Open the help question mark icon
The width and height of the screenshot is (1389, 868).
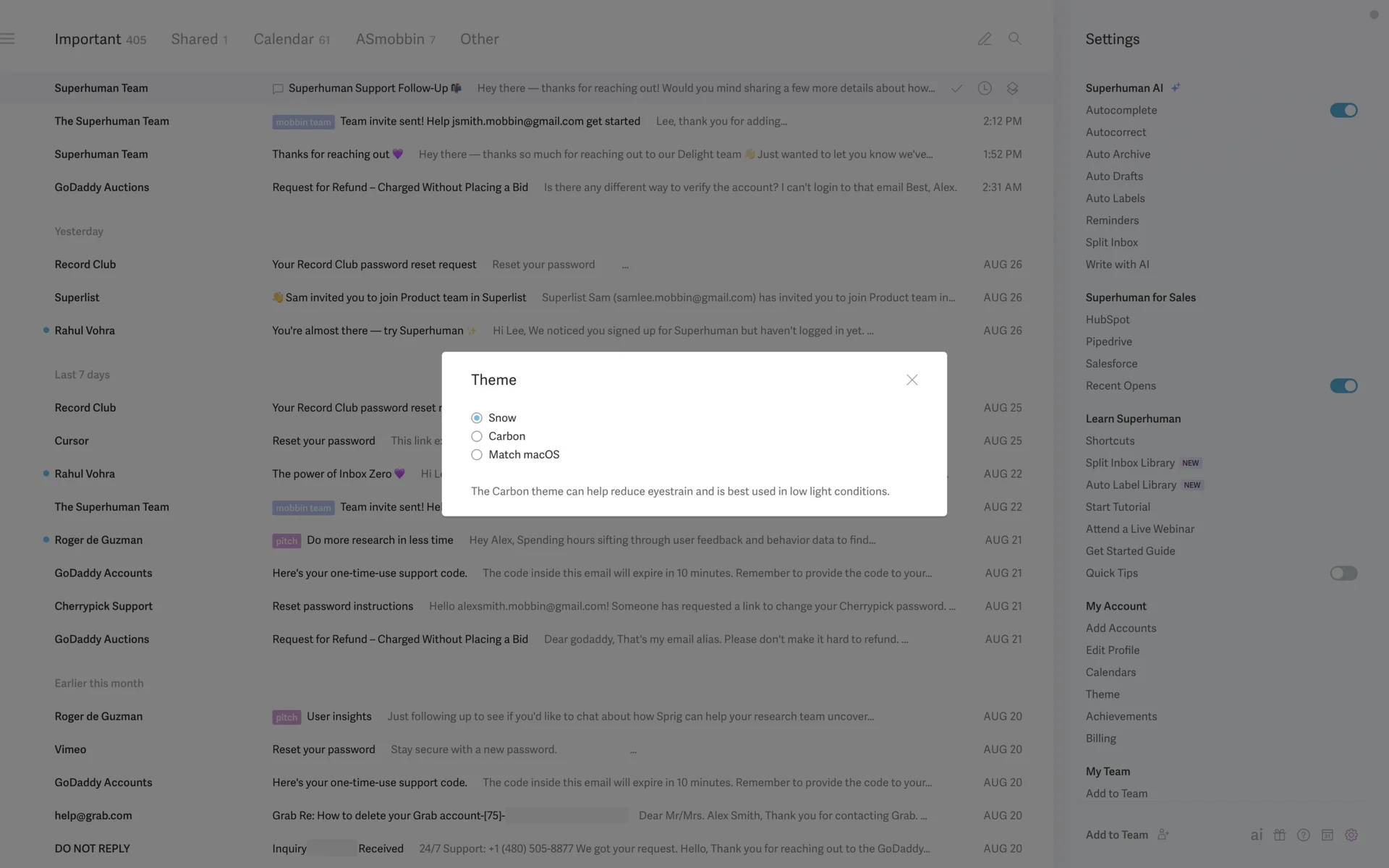(x=1304, y=835)
